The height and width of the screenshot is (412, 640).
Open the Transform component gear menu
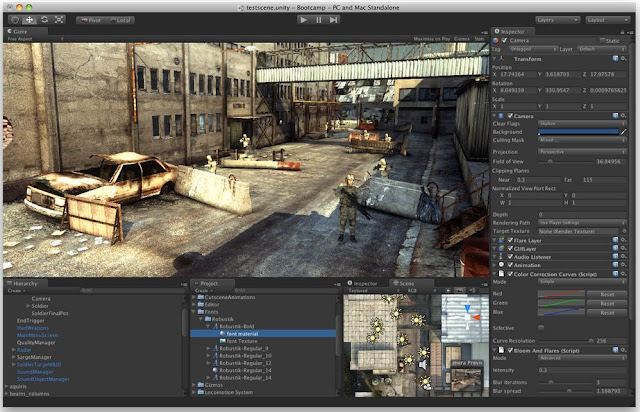tap(624, 59)
